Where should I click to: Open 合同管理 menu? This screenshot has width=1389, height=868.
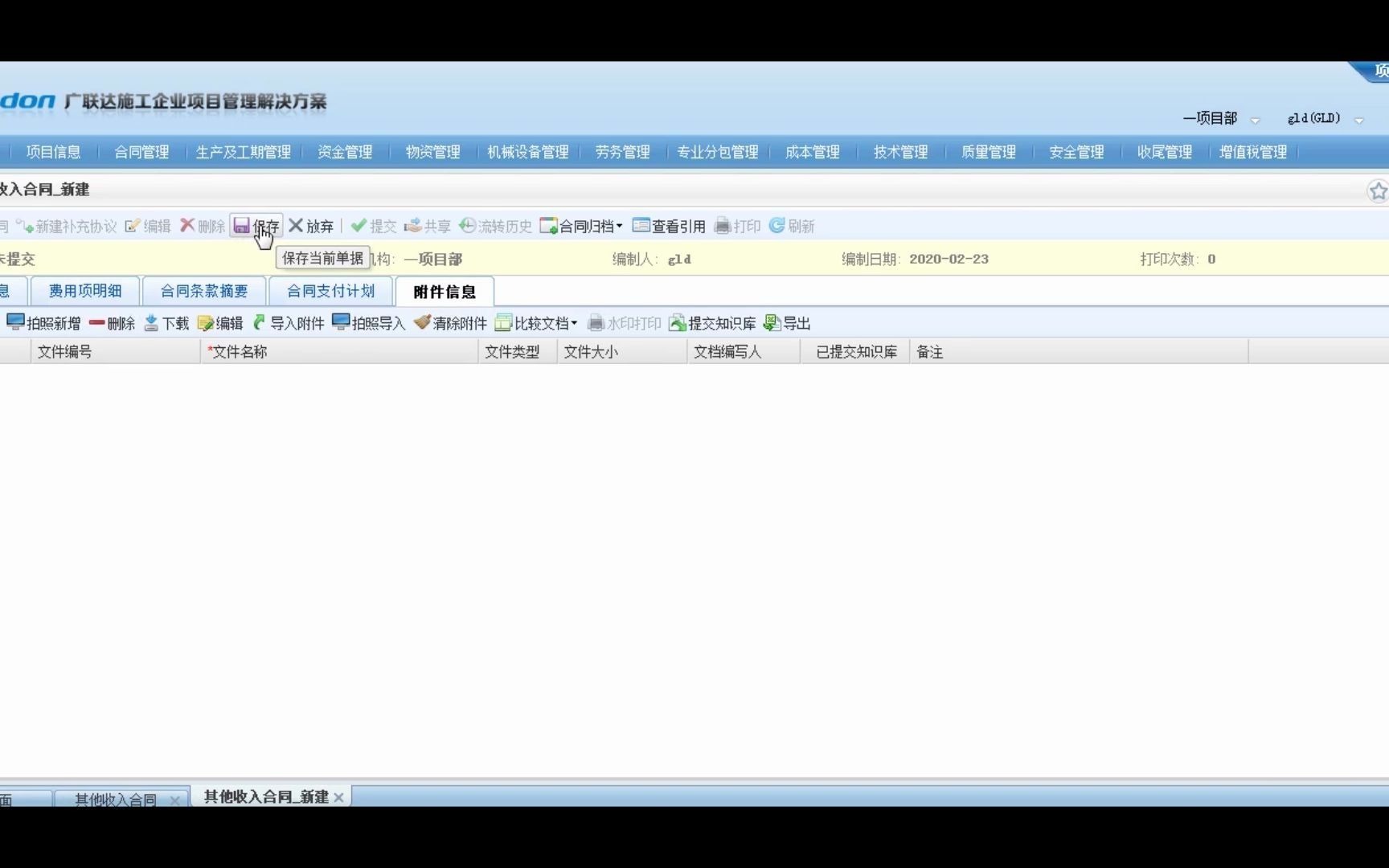[141, 152]
